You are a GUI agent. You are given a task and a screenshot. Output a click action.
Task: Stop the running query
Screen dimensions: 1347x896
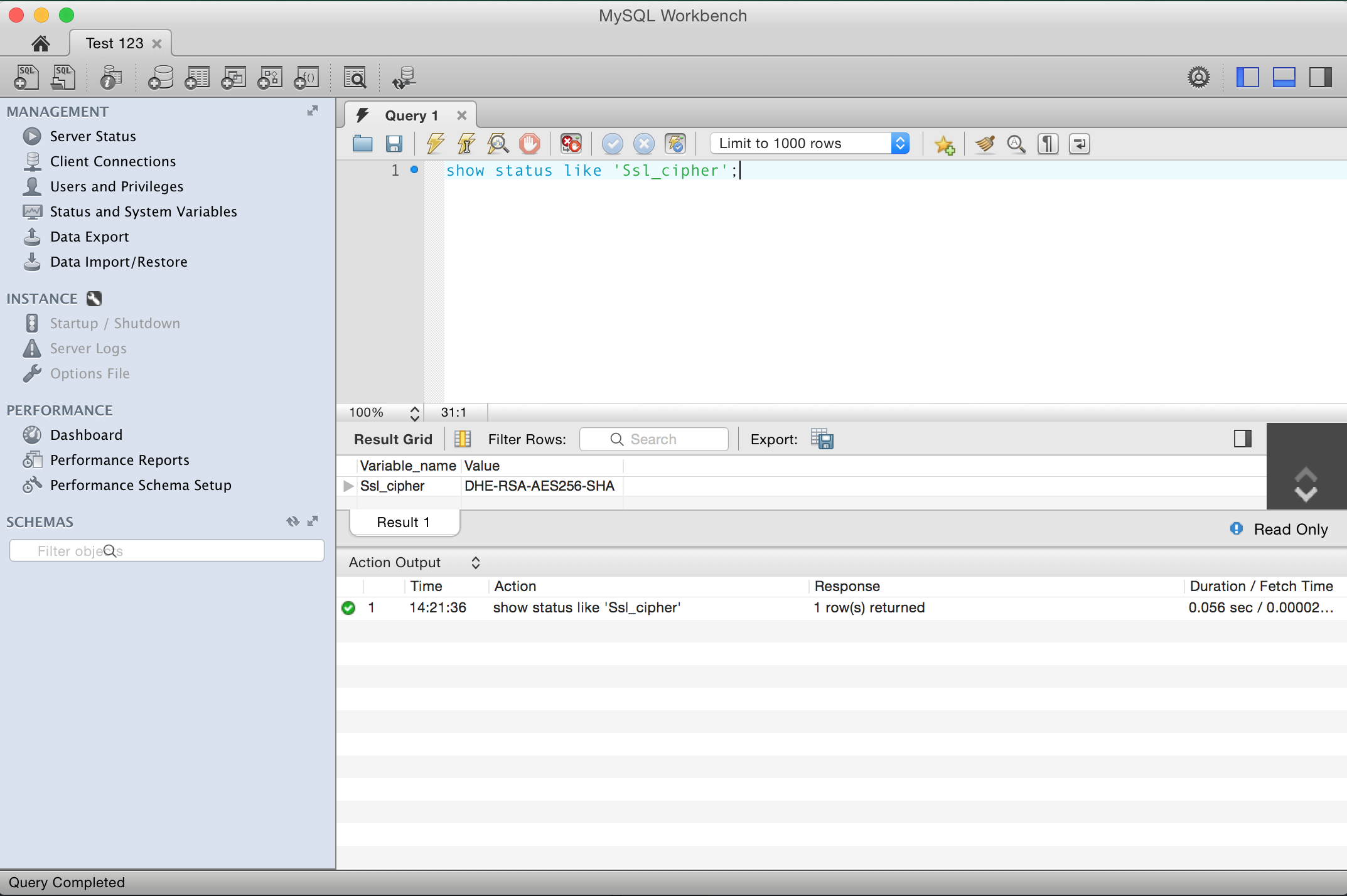[x=529, y=144]
